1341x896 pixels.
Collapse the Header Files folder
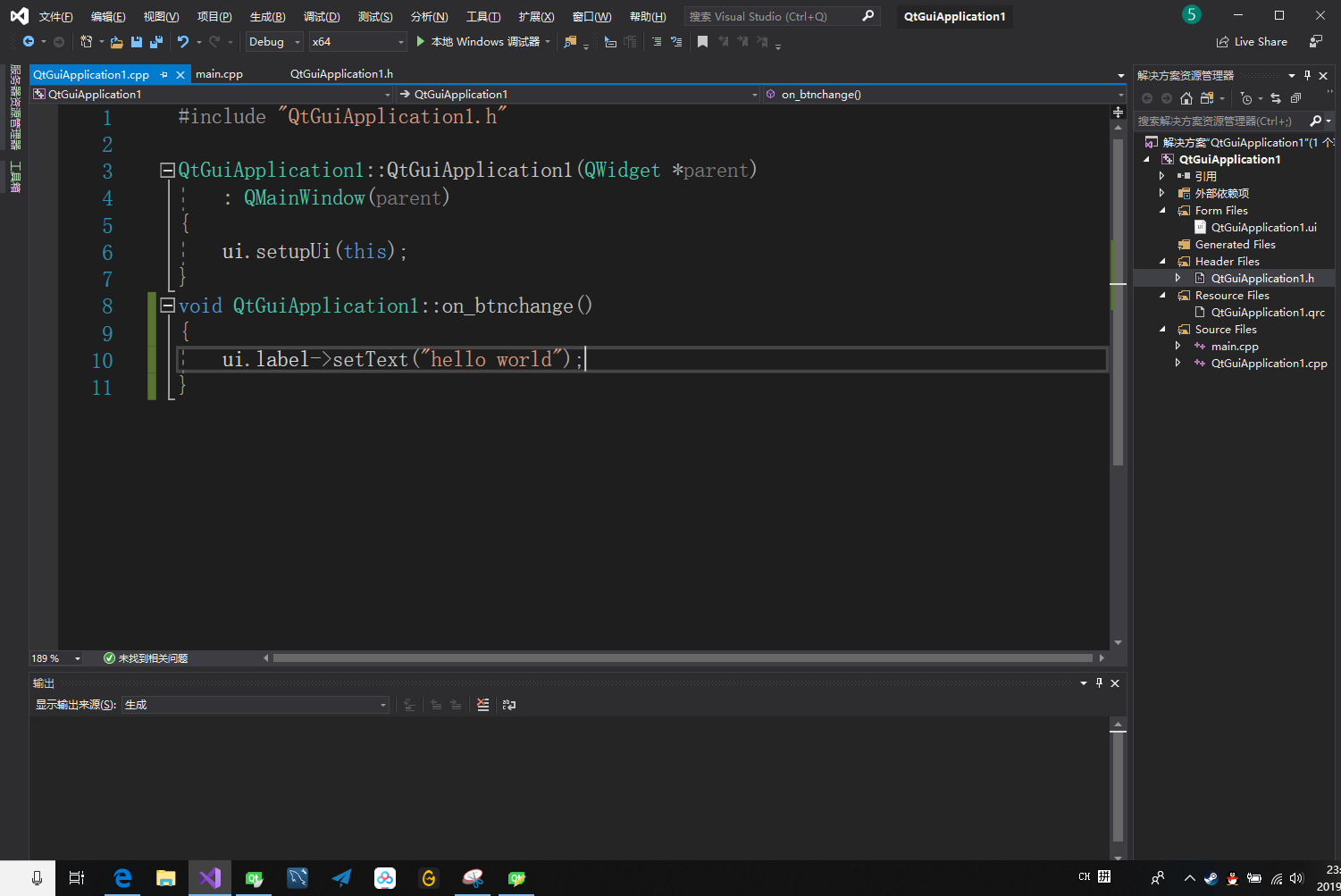click(1162, 262)
